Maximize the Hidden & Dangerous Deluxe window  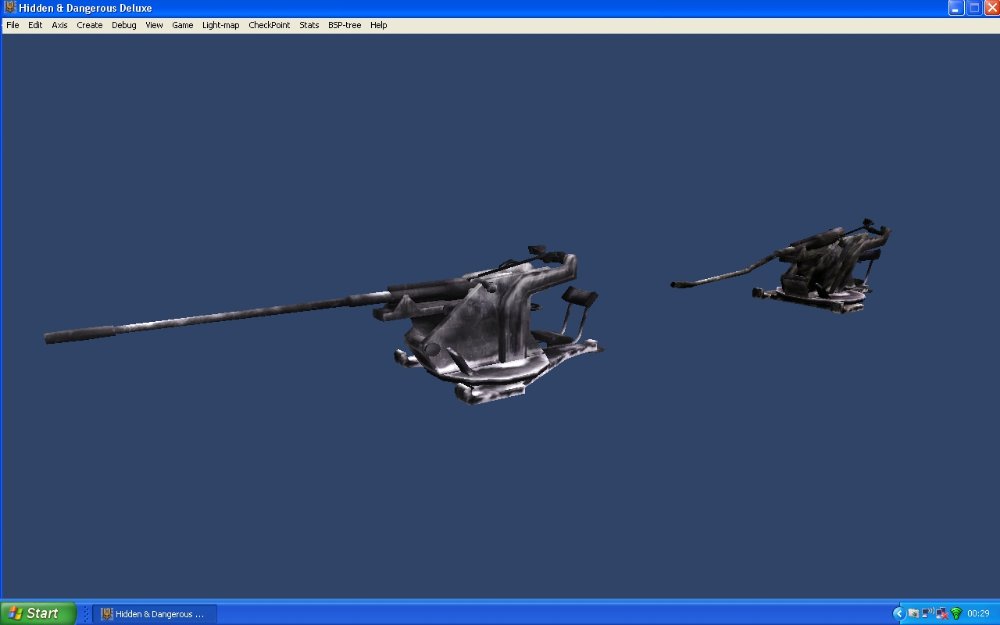974,8
